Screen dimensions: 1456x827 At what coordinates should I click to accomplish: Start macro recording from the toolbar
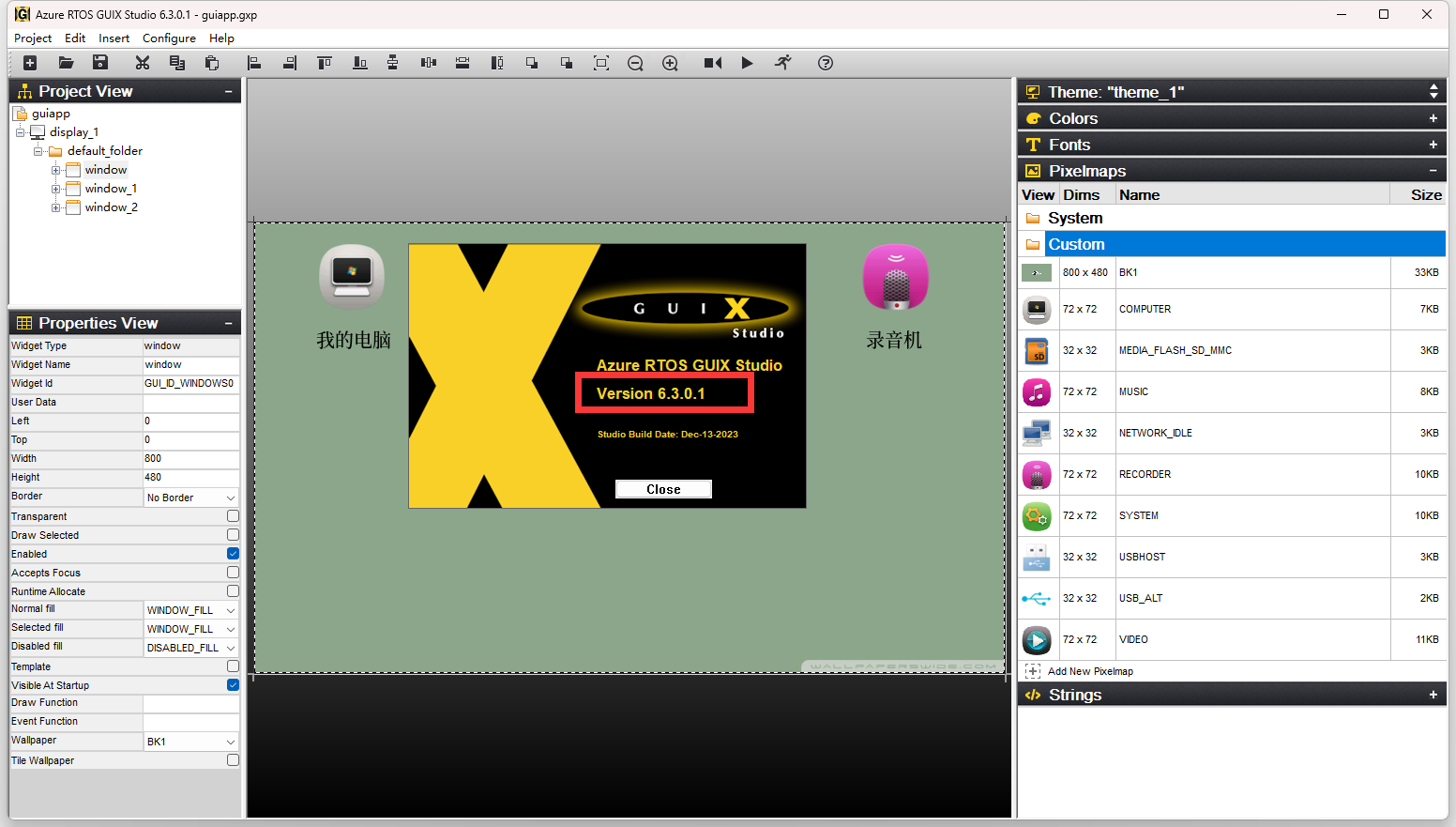[x=713, y=63]
